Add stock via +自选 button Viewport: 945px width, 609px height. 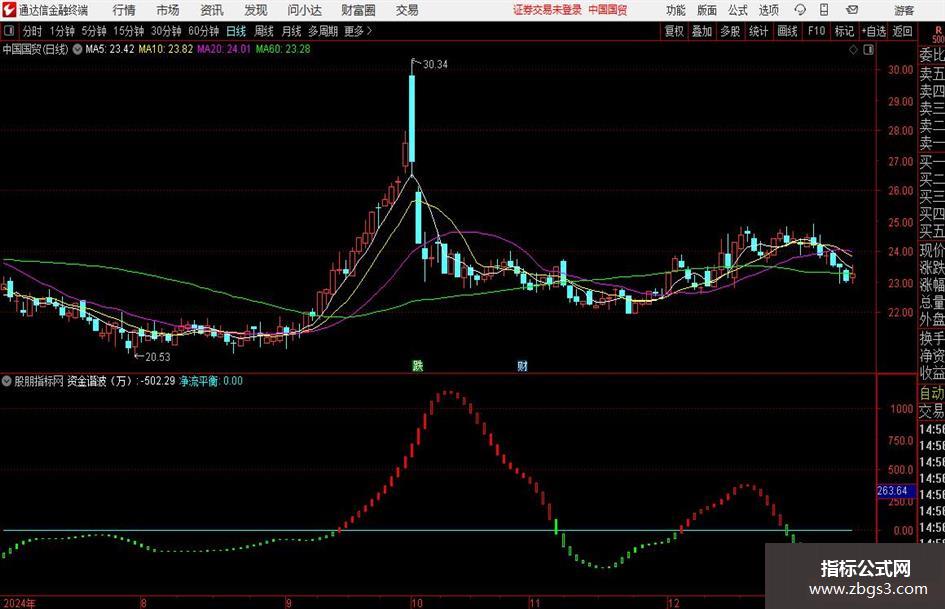pyautogui.click(x=874, y=31)
